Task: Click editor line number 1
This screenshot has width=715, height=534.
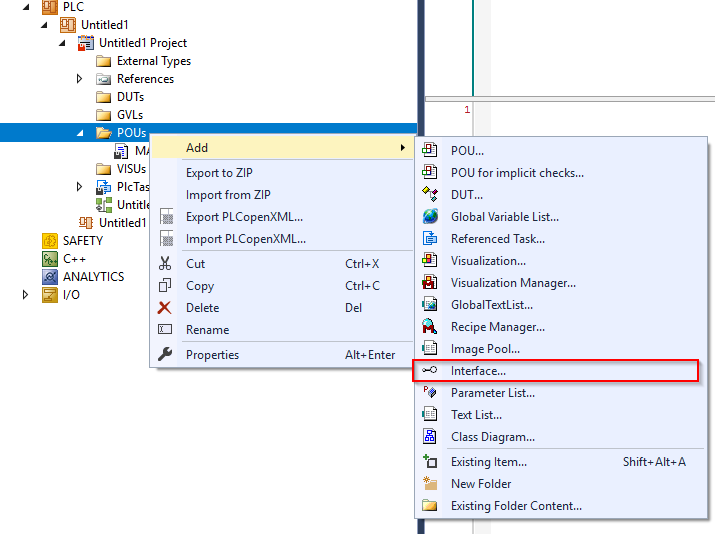Action: click(x=467, y=109)
